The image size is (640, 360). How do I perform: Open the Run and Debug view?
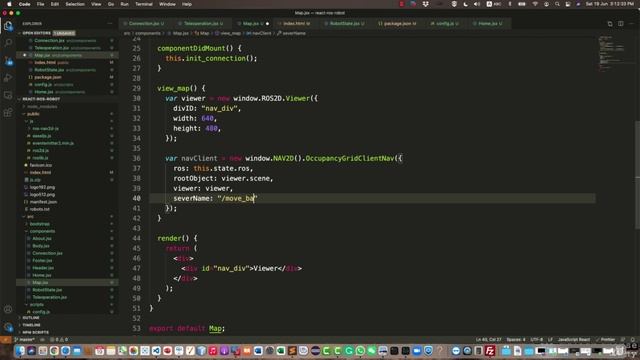pos(8,78)
